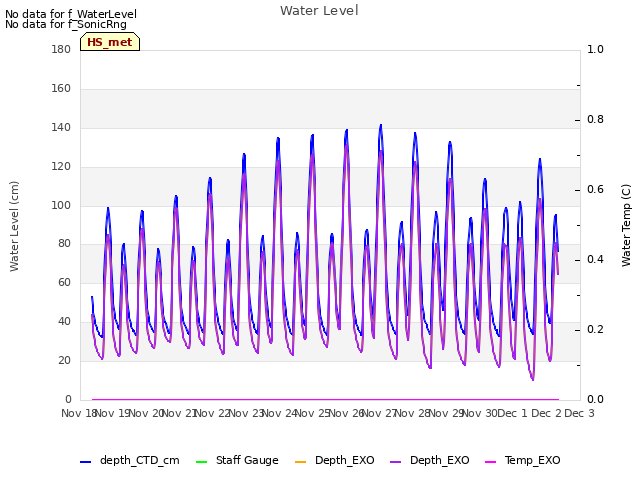This screenshot has width=640, height=480.
Task: Click the Water Temp (C) axis title
Action: 626,225
